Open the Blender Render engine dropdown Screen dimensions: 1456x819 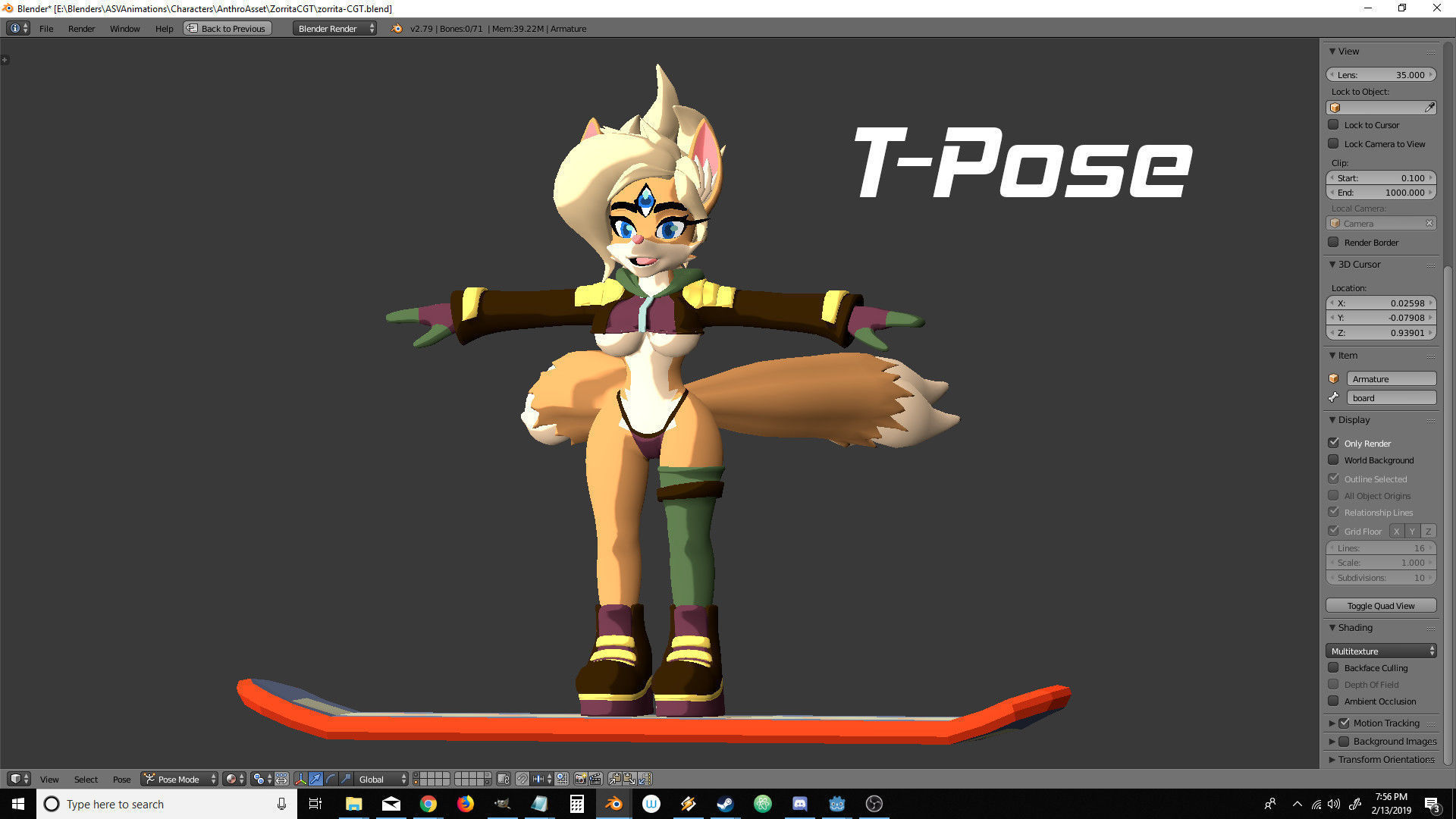pyautogui.click(x=334, y=28)
